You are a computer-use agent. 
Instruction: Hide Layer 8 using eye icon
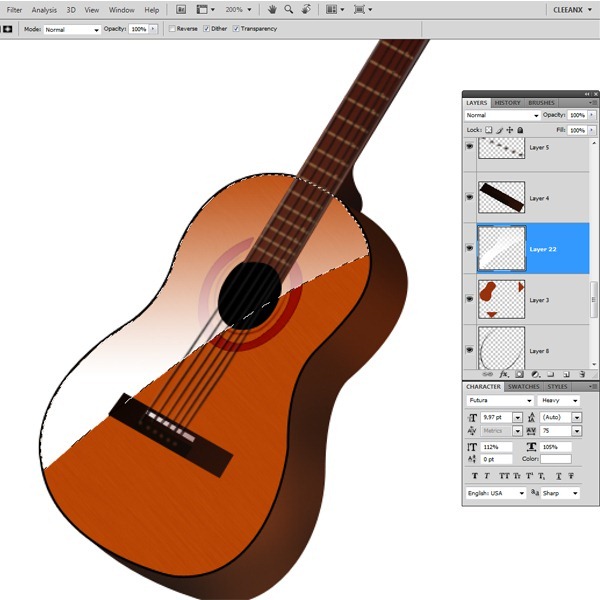[470, 350]
